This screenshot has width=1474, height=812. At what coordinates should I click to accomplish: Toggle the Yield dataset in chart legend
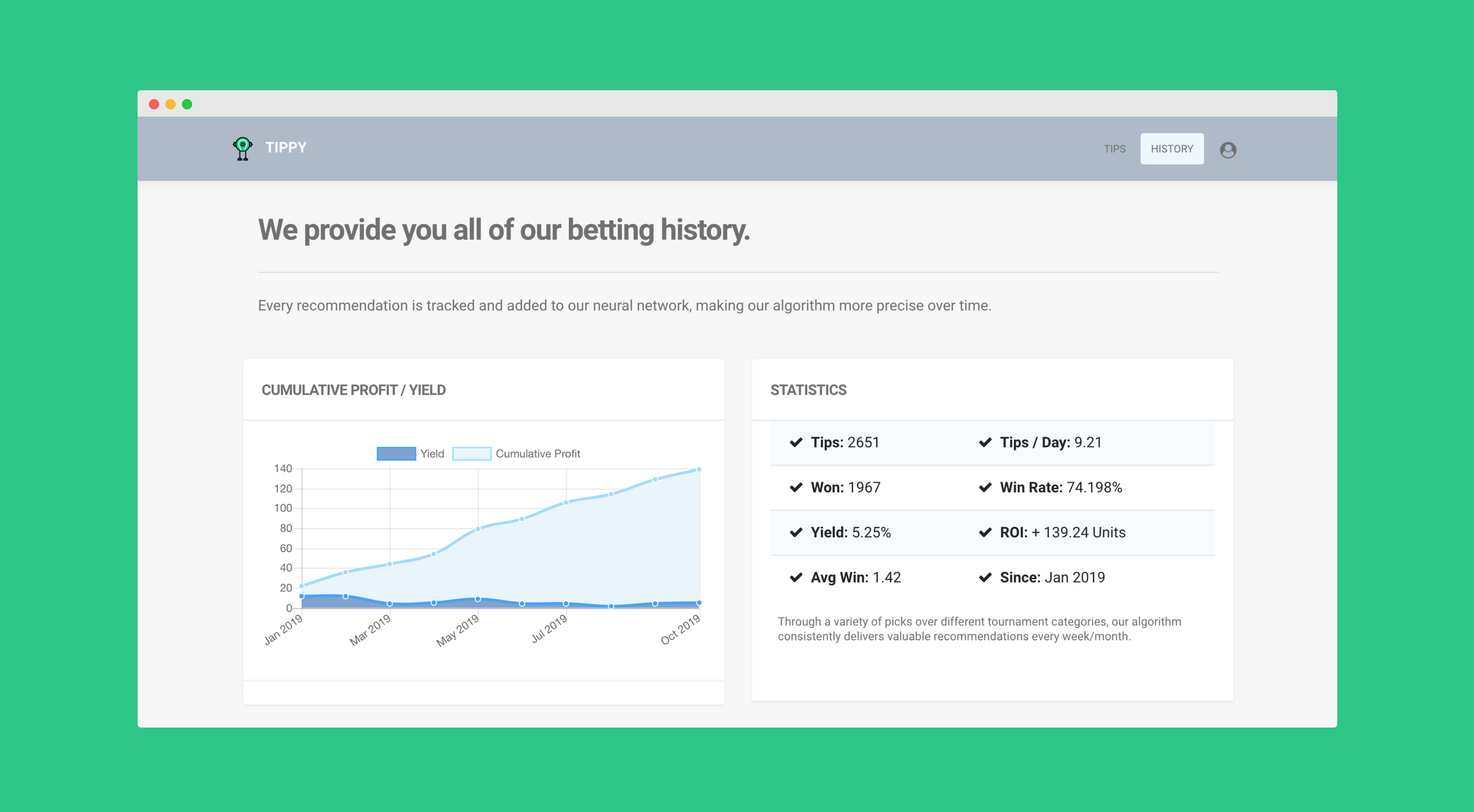pos(431,454)
